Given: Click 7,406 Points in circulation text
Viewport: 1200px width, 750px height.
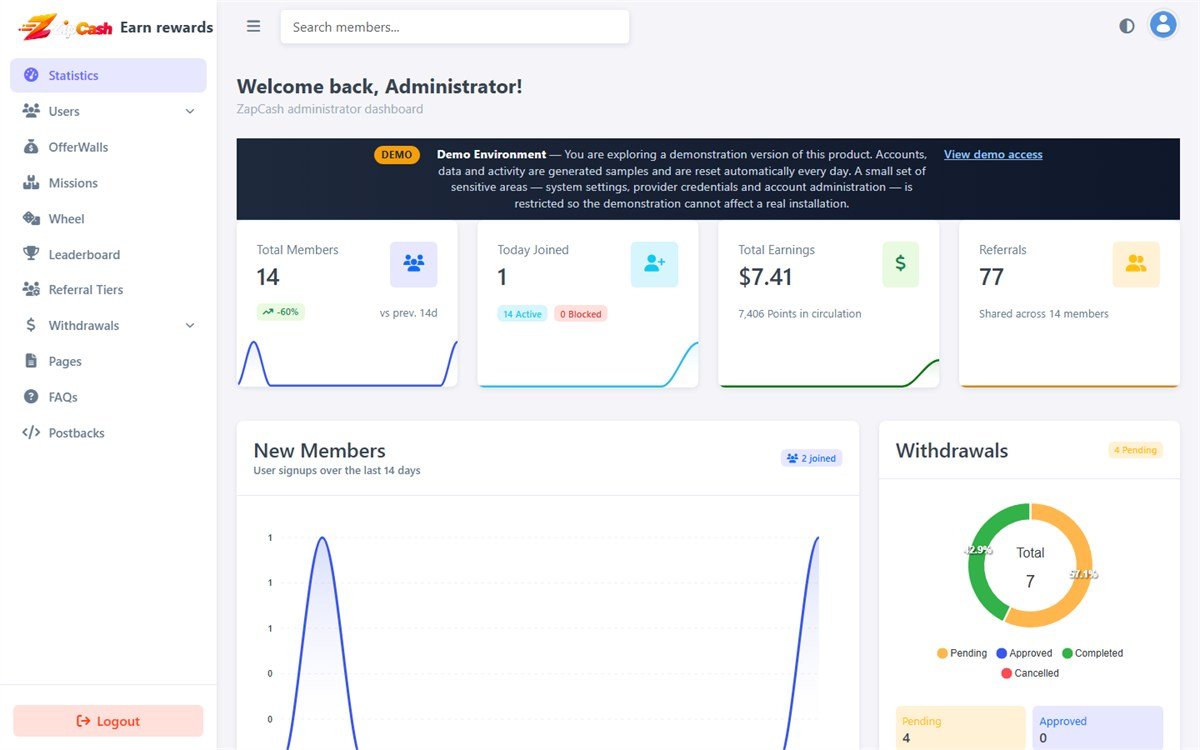Looking at the screenshot, I should [x=800, y=314].
